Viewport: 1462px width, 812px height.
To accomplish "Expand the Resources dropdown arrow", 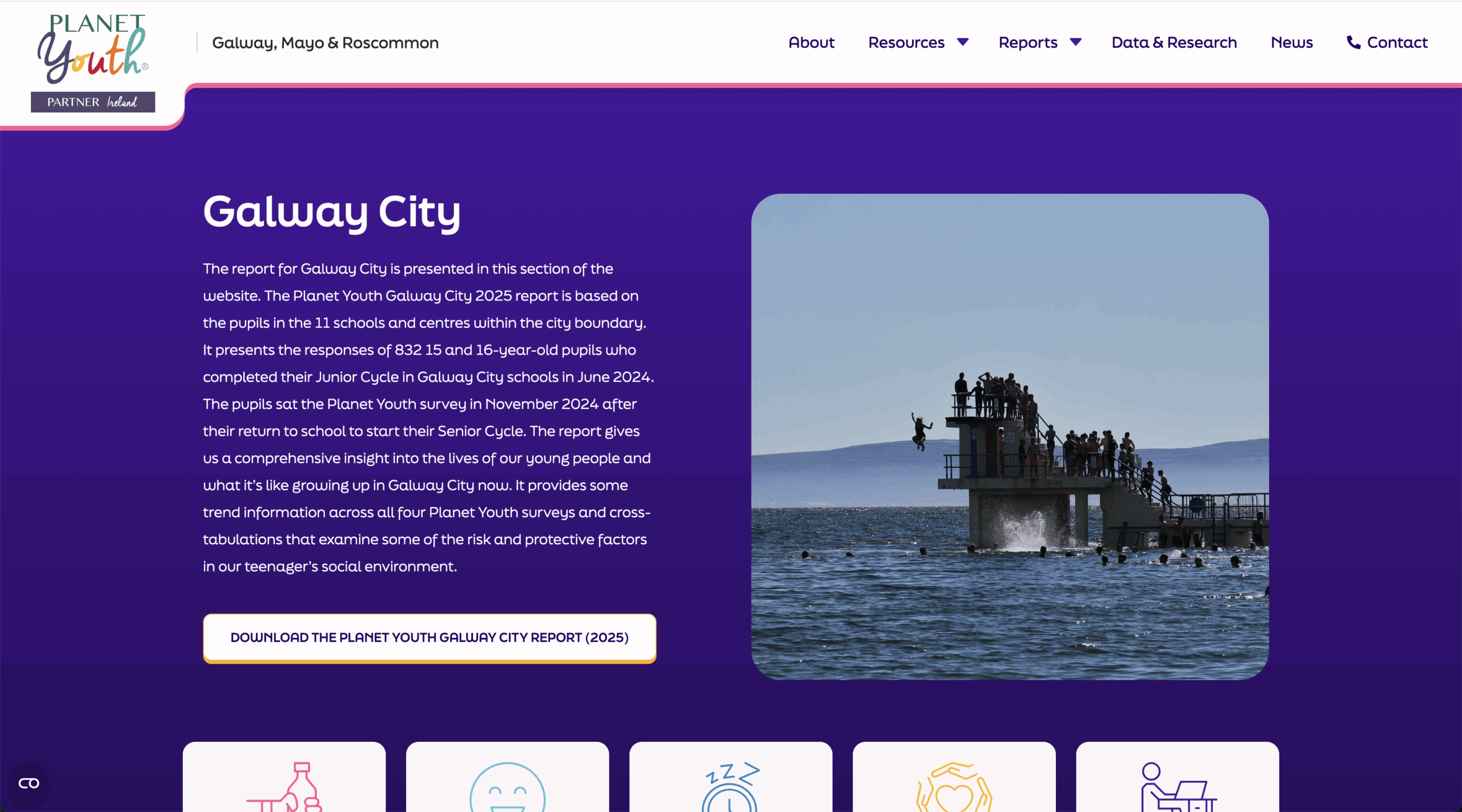I will click(963, 42).
